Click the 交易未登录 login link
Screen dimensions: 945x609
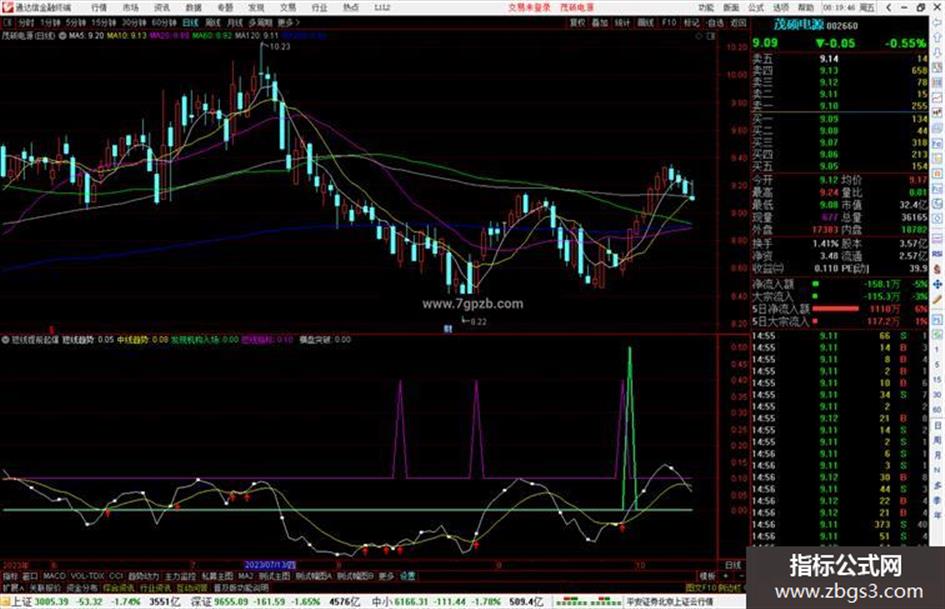point(529,7)
